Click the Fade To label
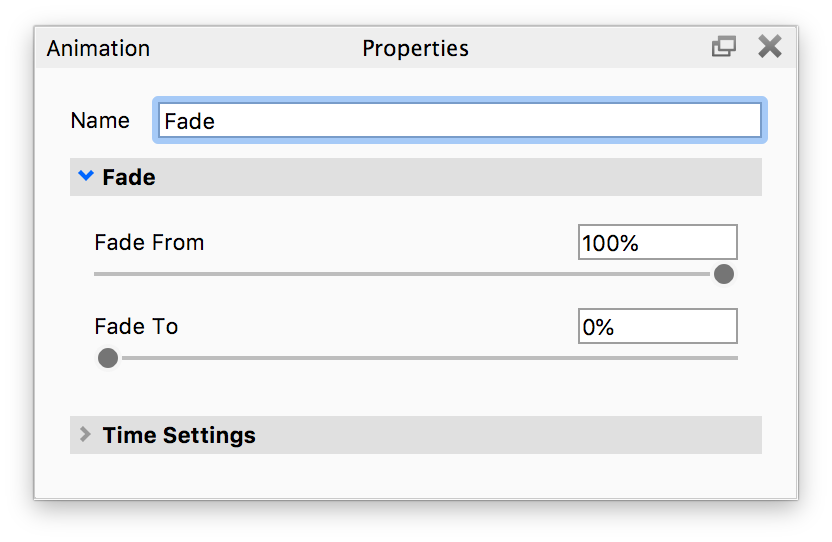 (136, 326)
